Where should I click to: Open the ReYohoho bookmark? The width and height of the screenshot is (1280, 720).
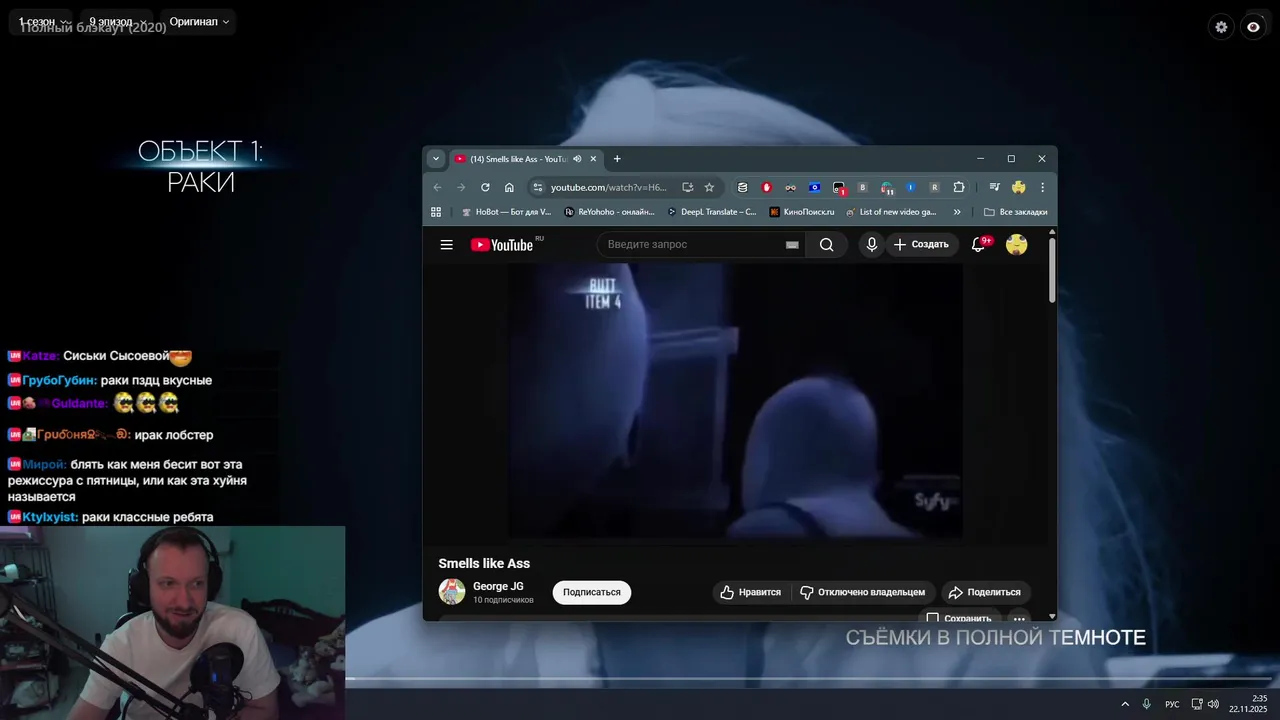pos(609,212)
